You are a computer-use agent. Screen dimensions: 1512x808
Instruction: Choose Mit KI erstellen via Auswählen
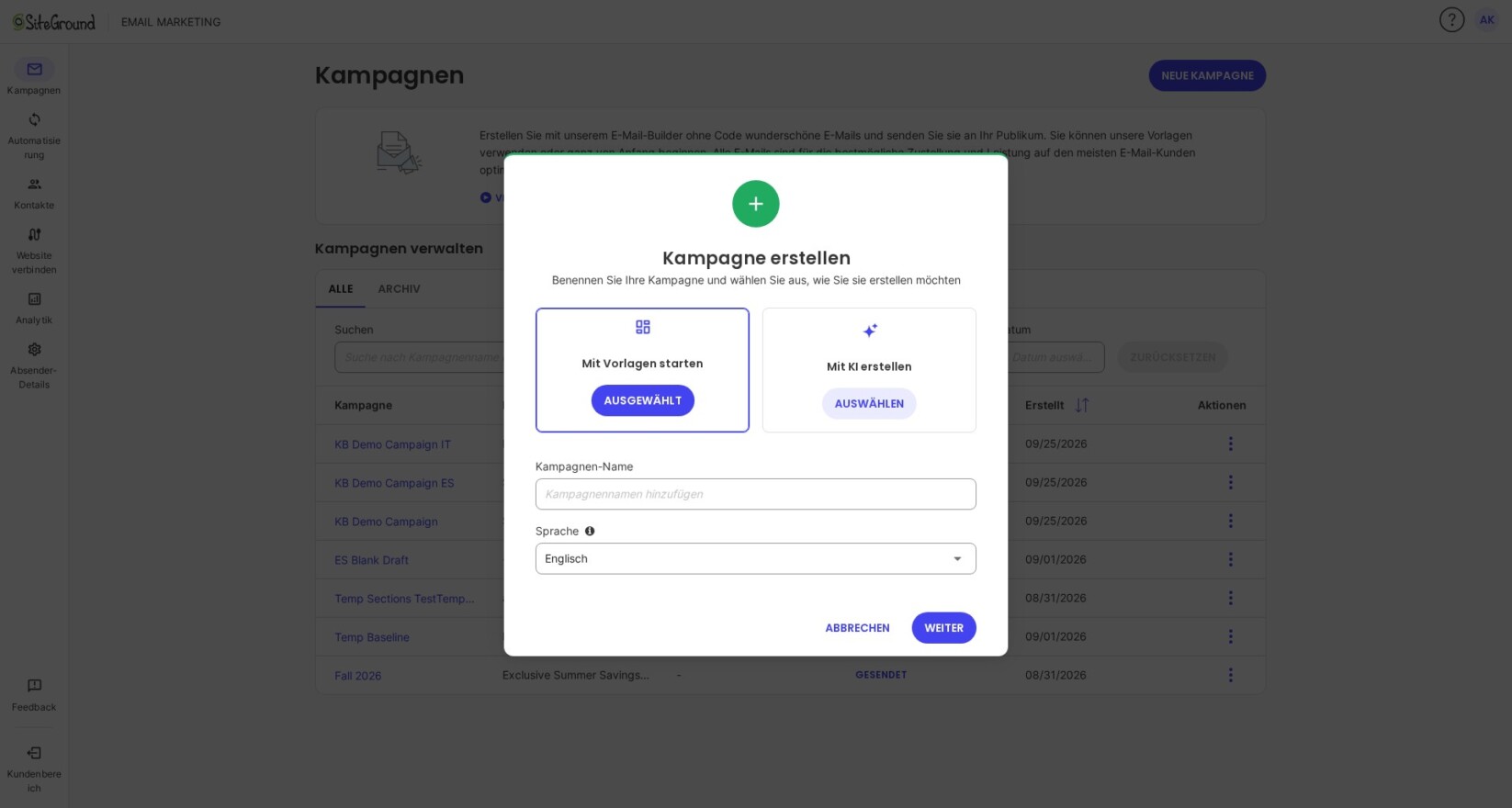869,404
